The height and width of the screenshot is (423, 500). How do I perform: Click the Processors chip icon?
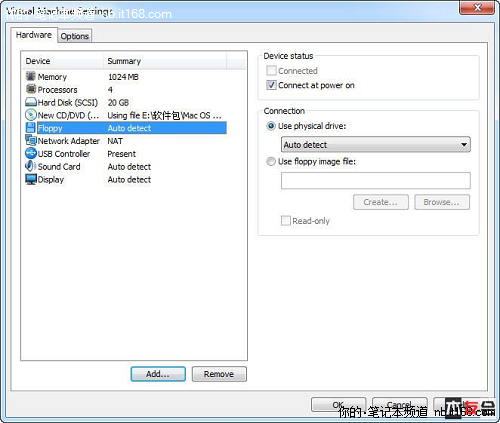click(x=31, y=89)
